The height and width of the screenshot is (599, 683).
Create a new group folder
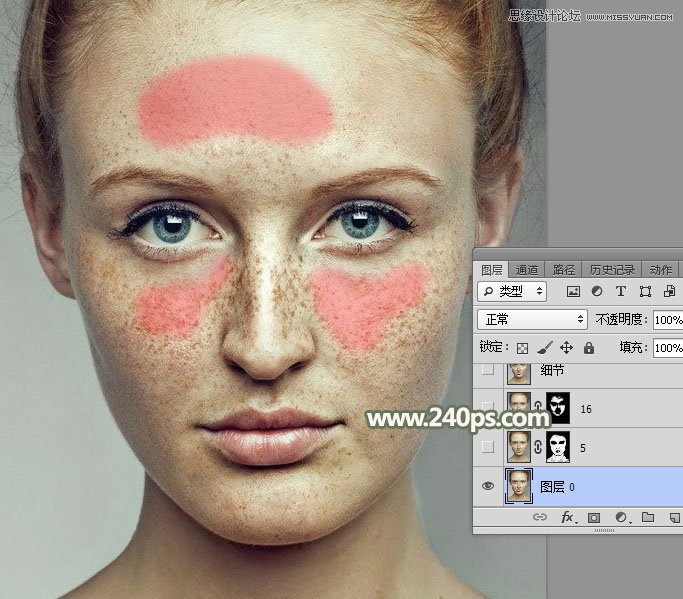click(647, 518)
